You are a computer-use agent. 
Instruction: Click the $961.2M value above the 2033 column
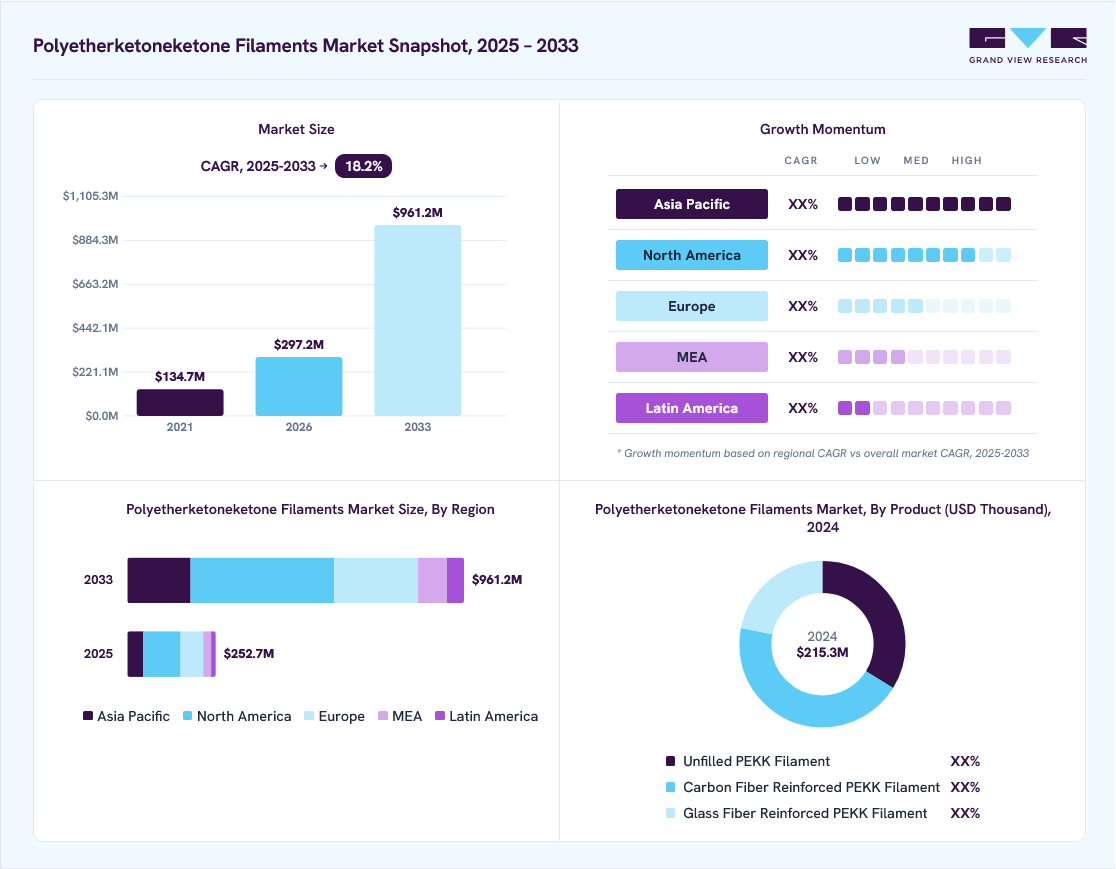click(x=418, y=213)
